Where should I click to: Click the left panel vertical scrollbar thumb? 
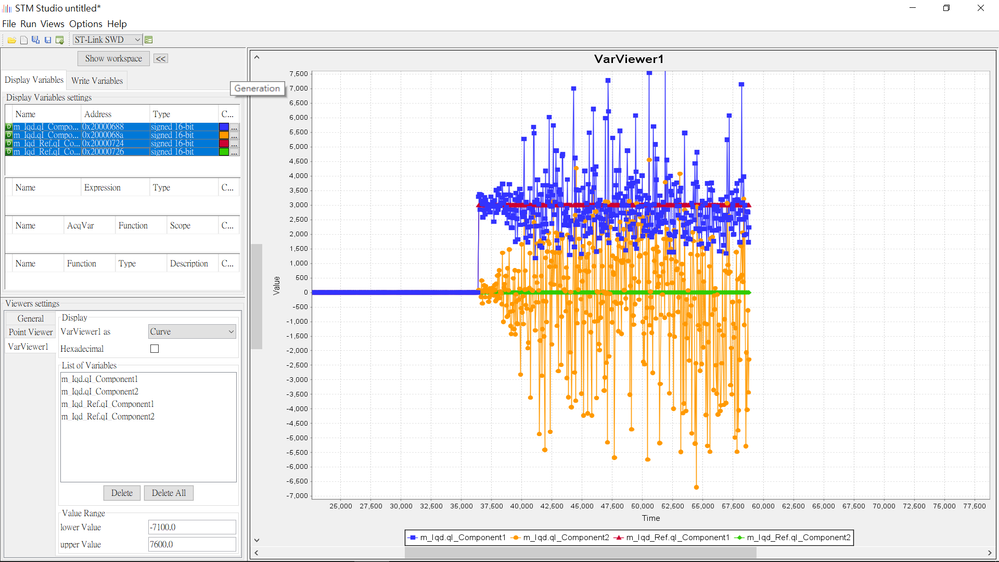click(256, 296)
